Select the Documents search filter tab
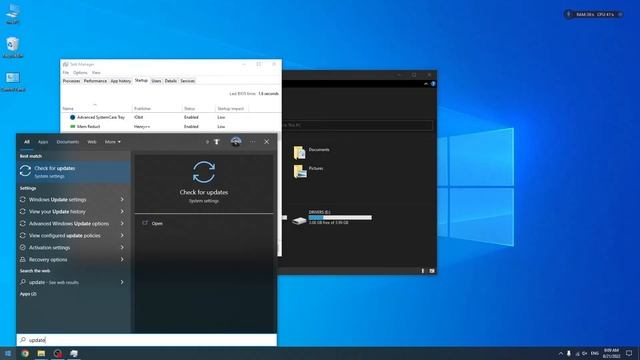The height and width of the screenshot is (360, 640). [68, 142]
